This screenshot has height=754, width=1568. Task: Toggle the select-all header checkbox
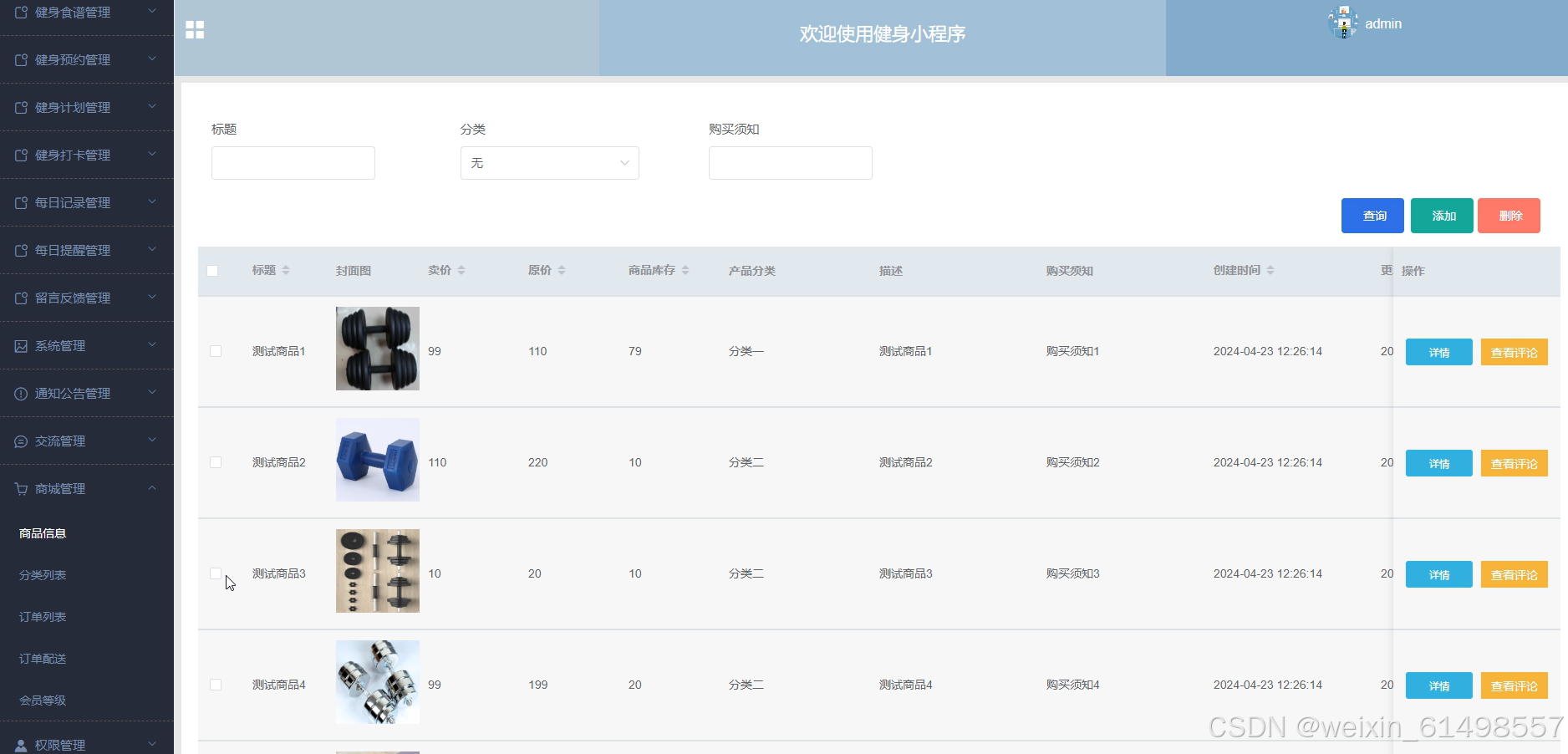click(x=212, y=271)
